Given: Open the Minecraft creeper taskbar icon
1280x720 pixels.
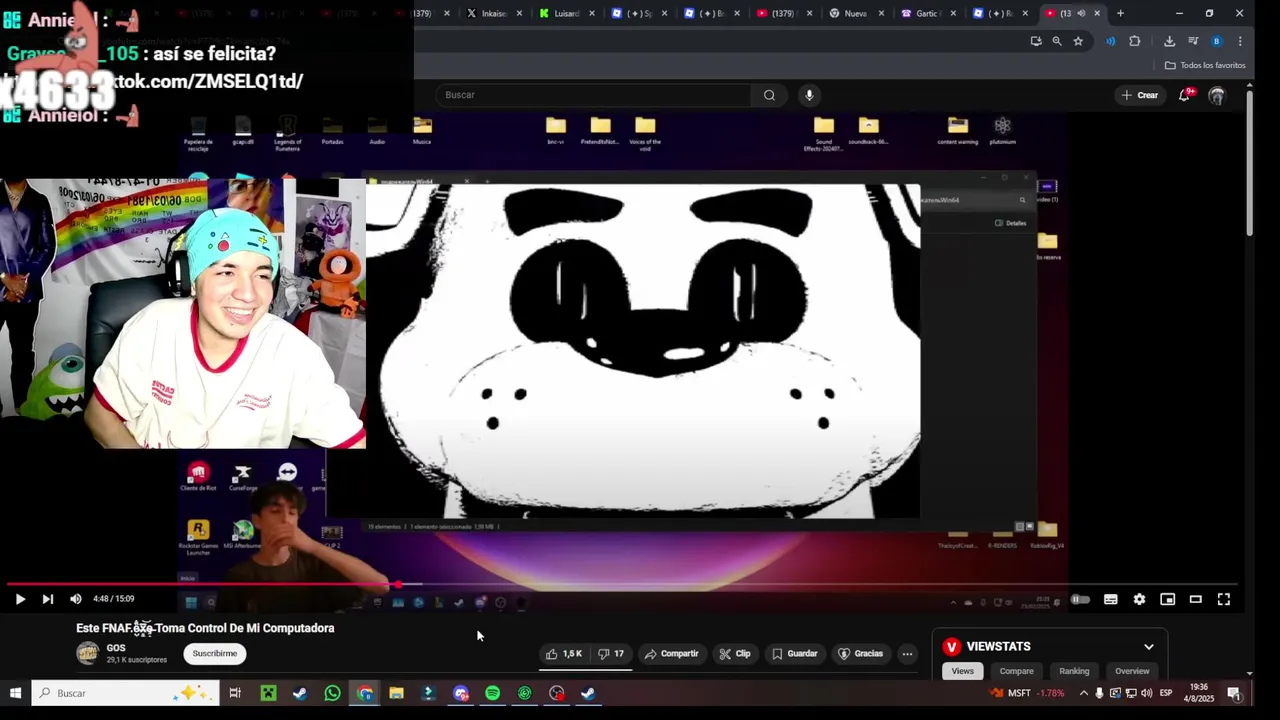Looking at the screenshot, I should tap(268, 693).
